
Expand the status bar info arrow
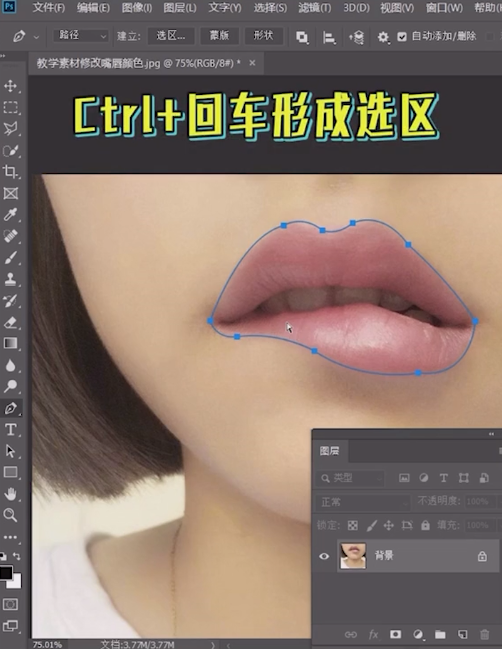click(x=213, y=644)
